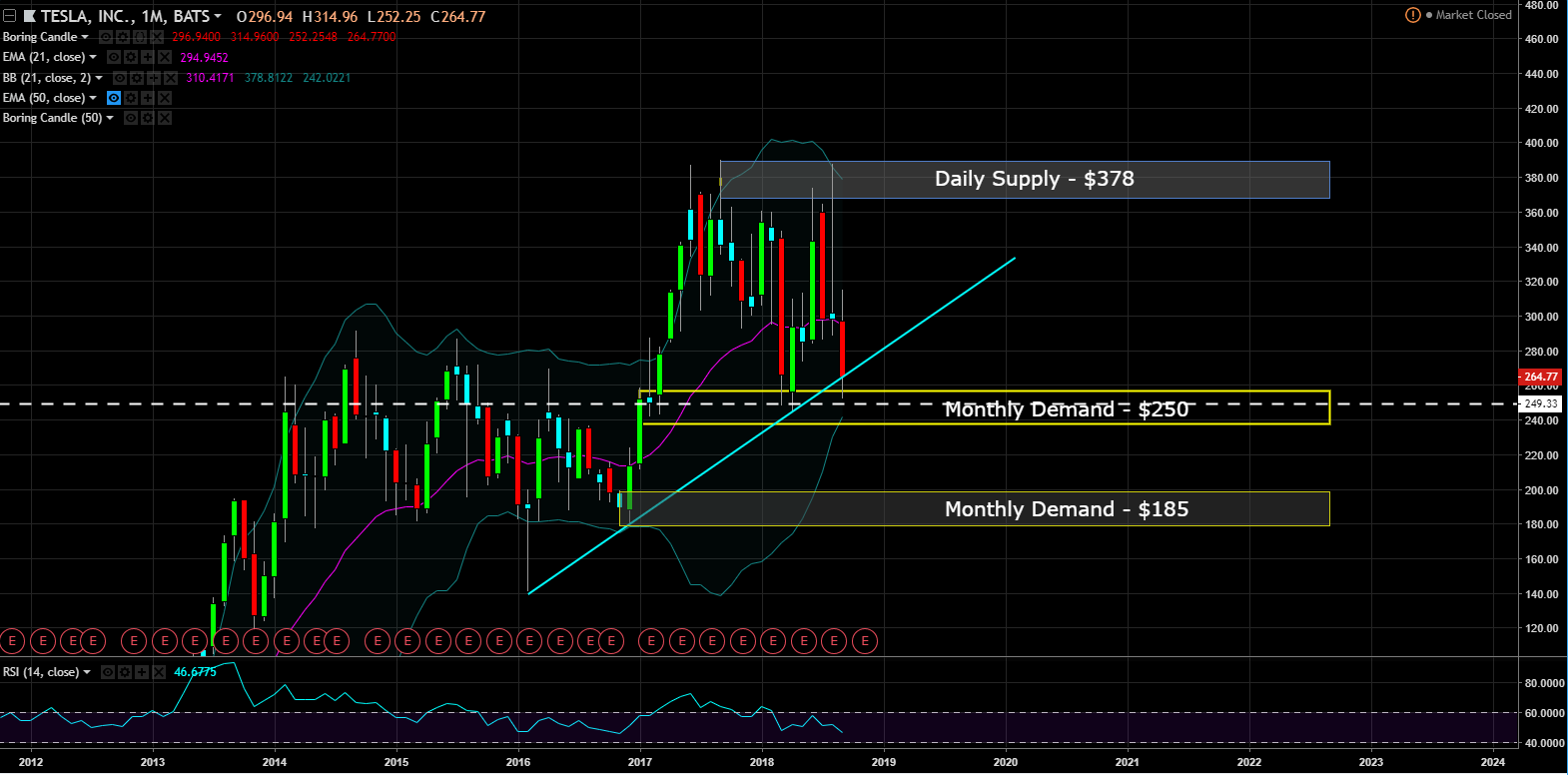
Task: Click plus icon beside EMA (21, close)
Action: point(148,57)
